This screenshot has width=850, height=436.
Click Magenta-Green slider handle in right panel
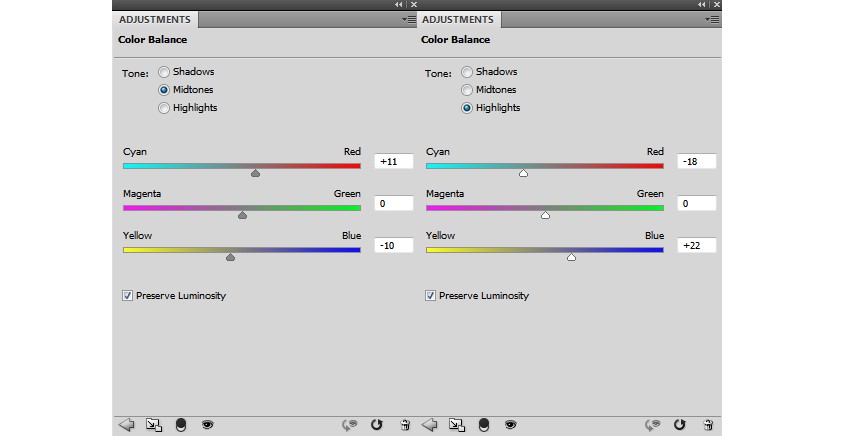point(545,215)
